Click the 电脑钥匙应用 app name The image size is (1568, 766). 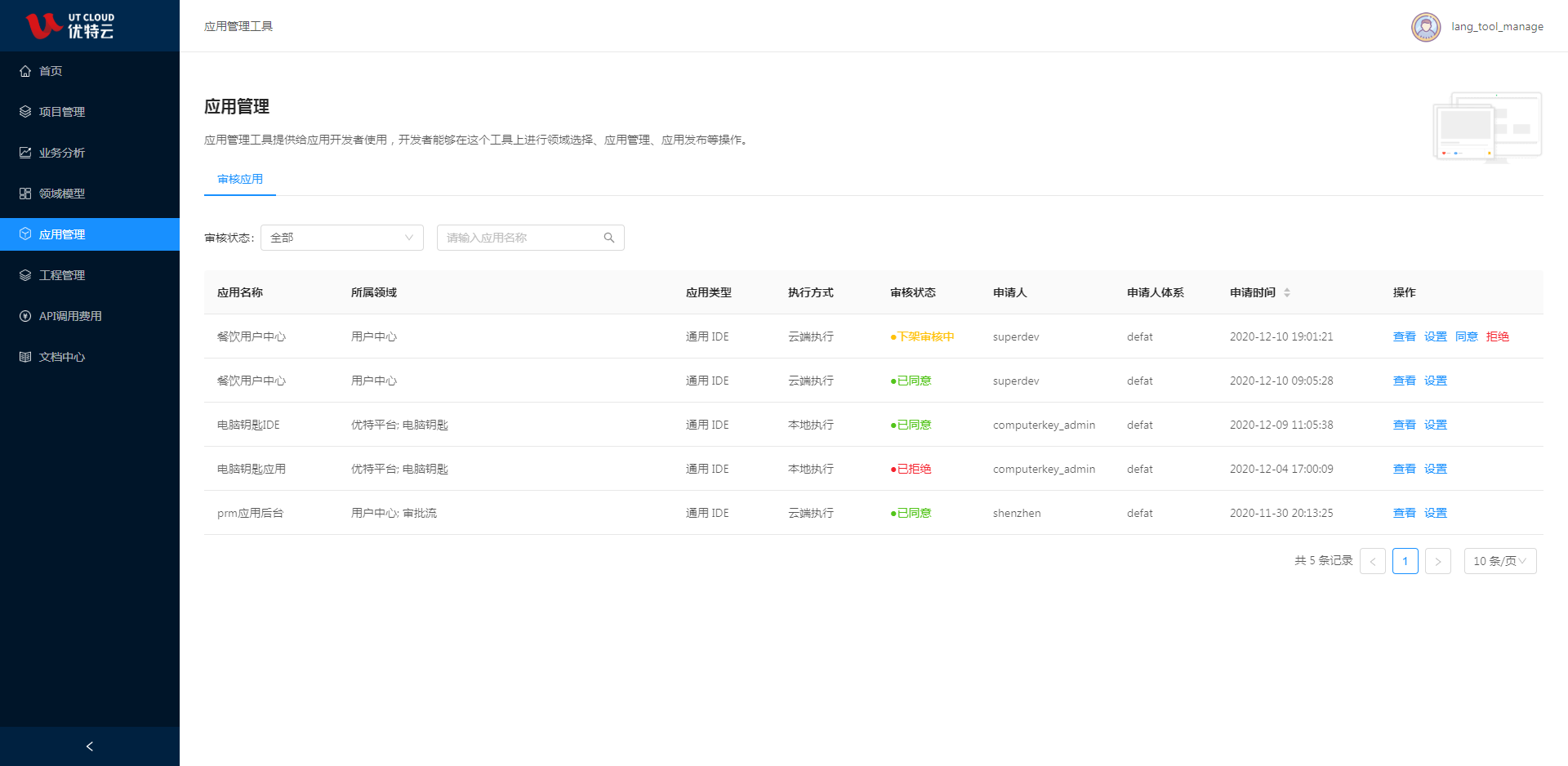click(252, 469)
